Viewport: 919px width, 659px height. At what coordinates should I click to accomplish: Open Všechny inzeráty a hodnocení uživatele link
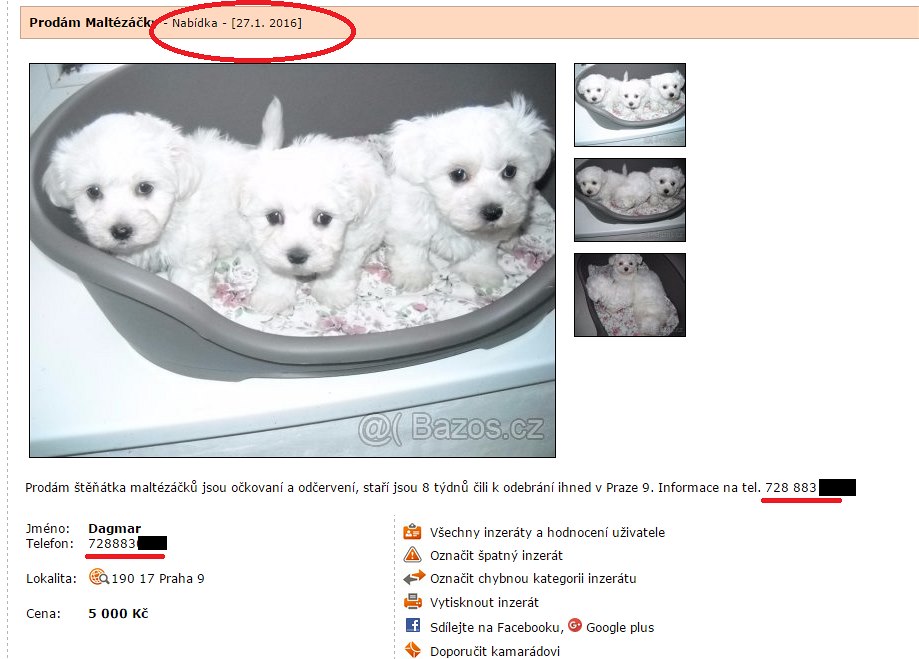tap(547, 532)
